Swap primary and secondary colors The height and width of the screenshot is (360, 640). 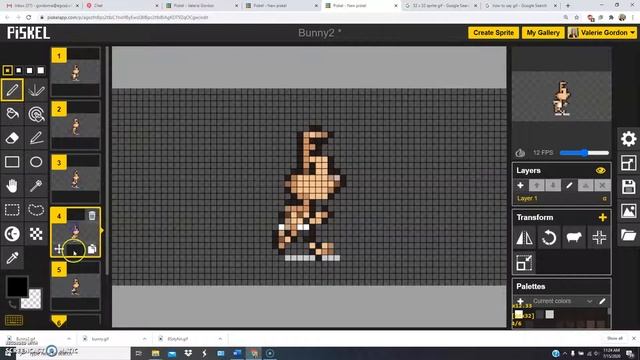[x=12, y=304]
